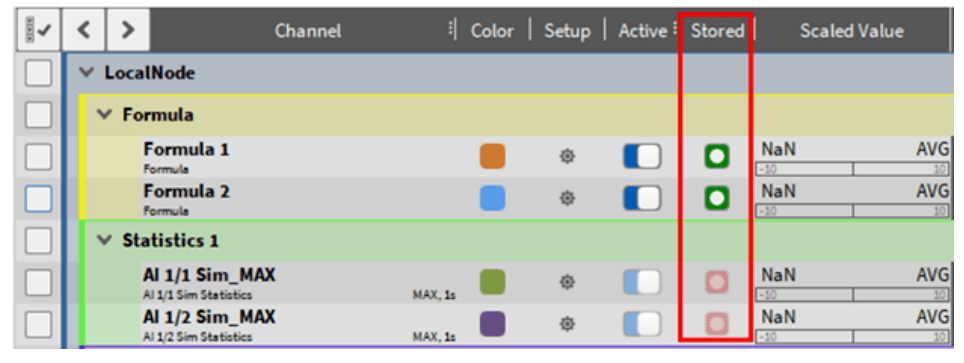
Task: Open setup gear for Formula 2
Action: (566, 198)
